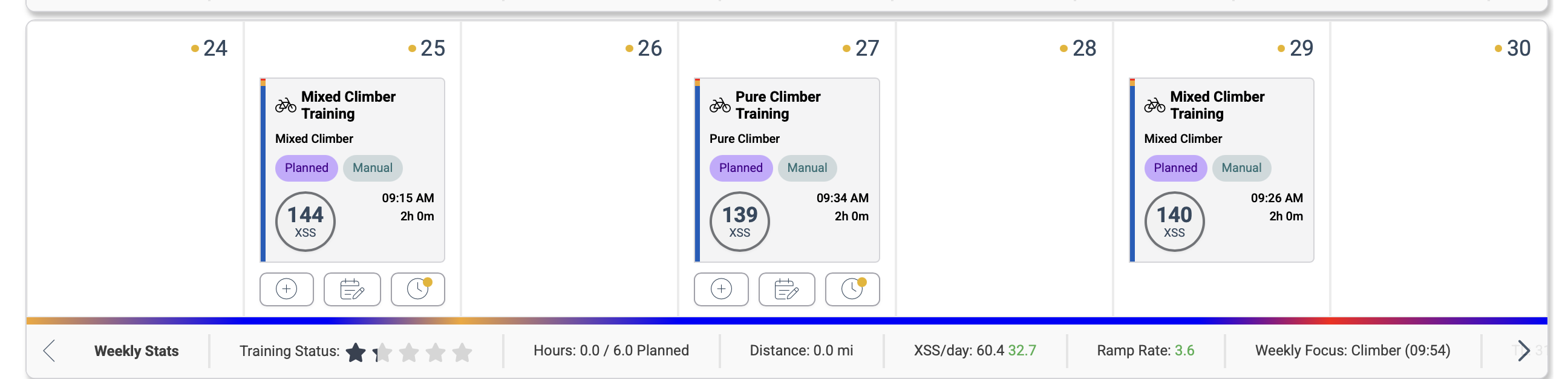Image resolution: width=1568 pixels, height=379 pixels.
Task: Select day 26 on the calendar
Action: coord(649,48)
